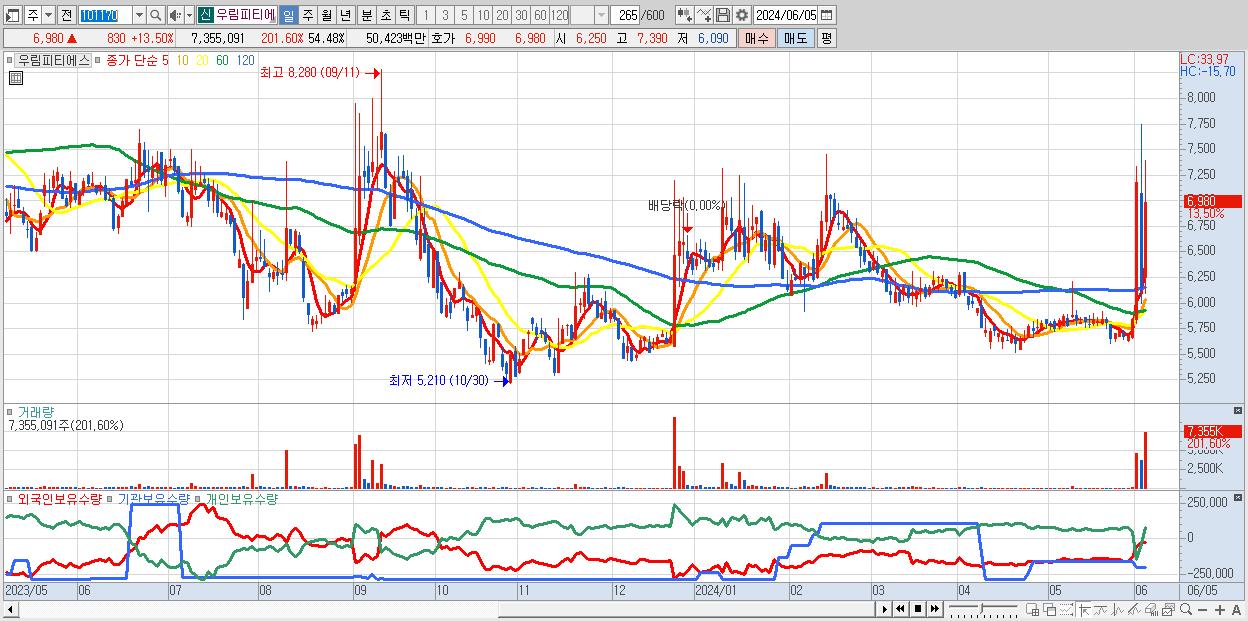
Task: Switch to the 년 (yearly) period tab
Action: [345, 16]
